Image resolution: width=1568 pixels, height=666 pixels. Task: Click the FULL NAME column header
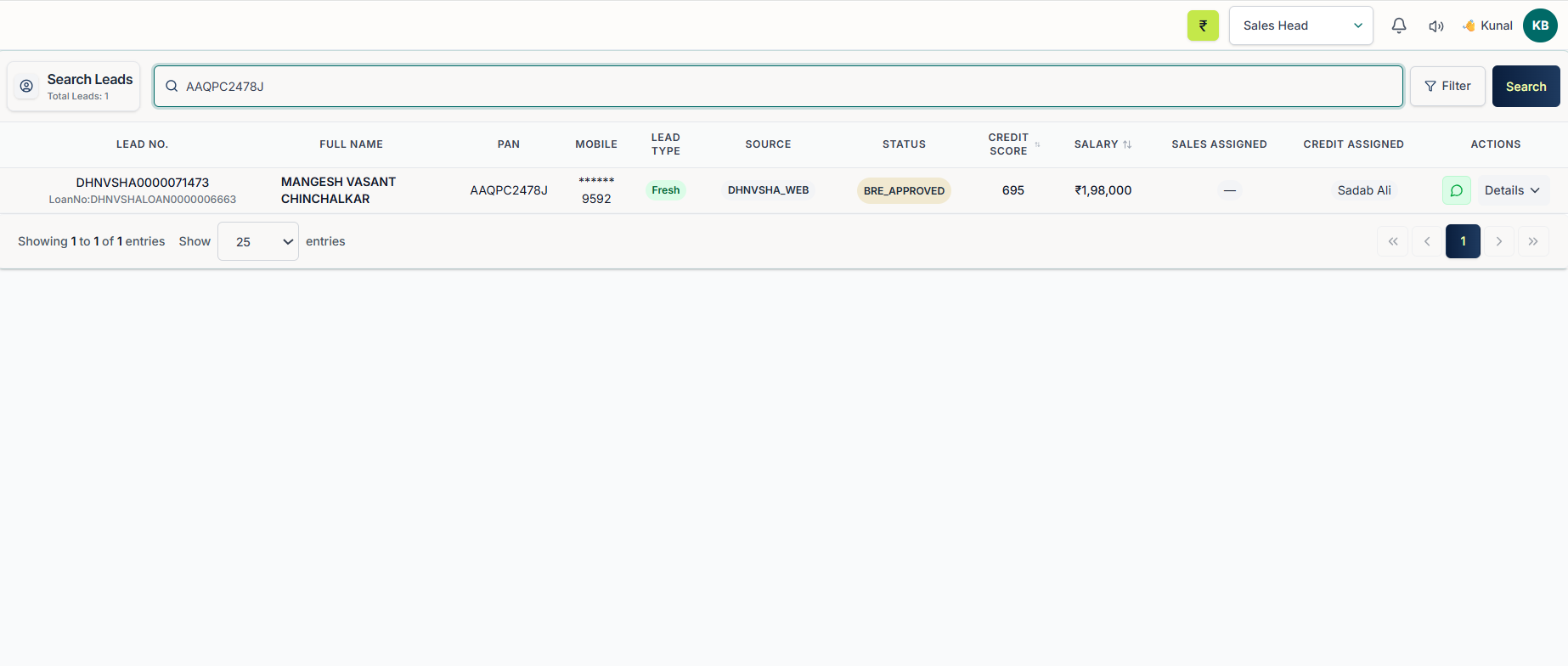coord(351,144)
